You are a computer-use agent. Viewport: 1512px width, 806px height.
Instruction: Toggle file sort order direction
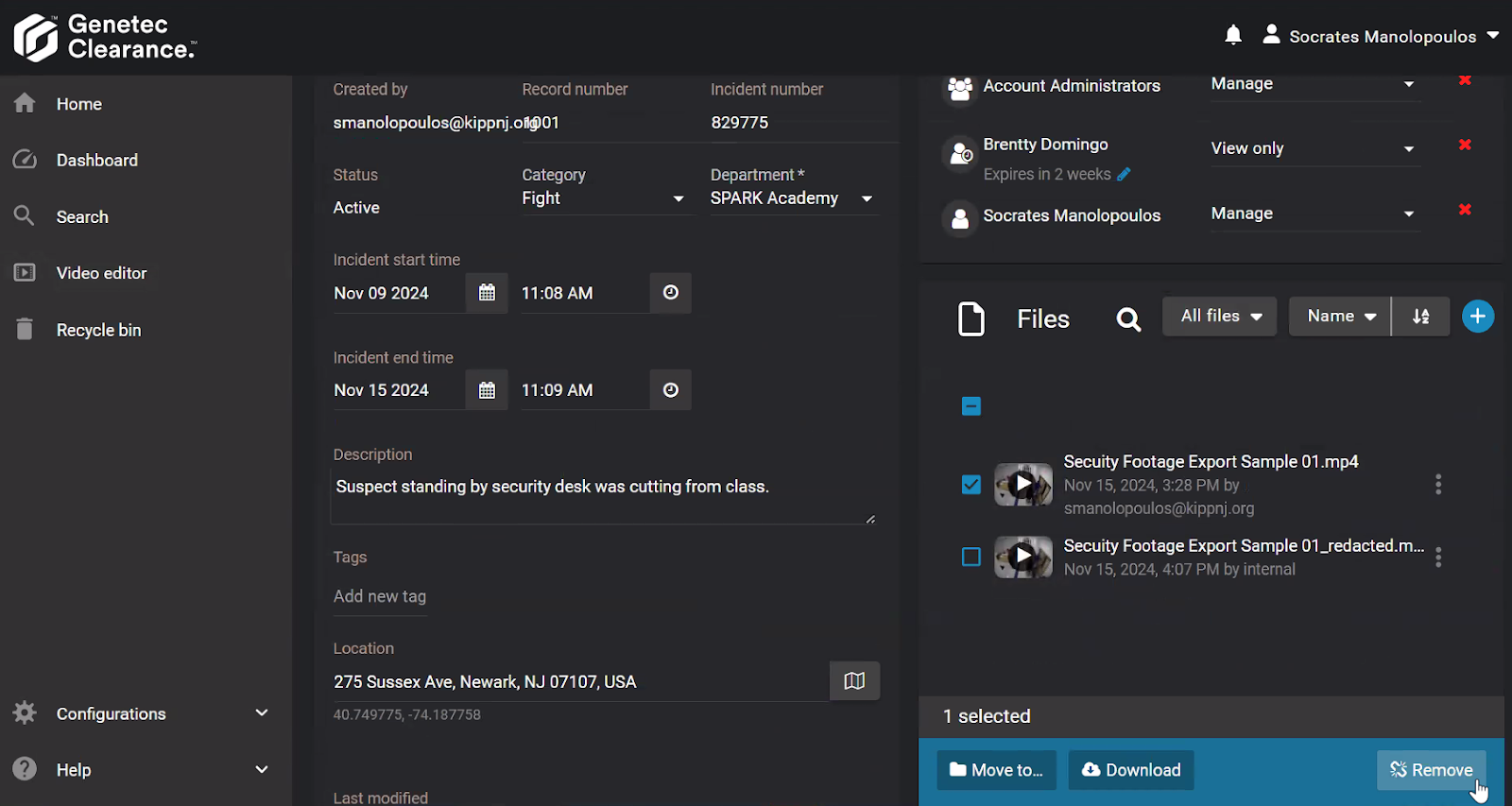(1420, 317)
